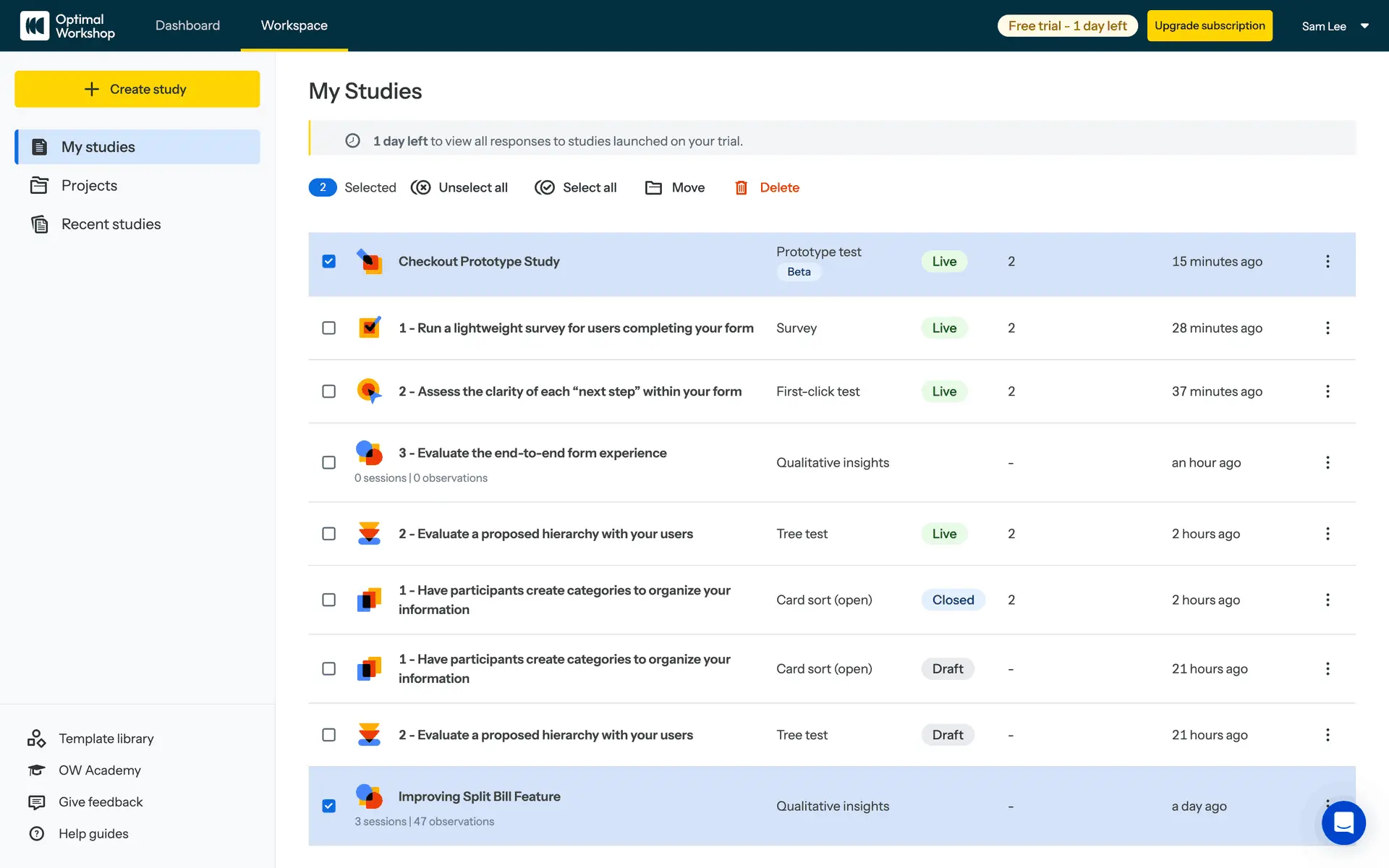Viewport: 1389px width, 868px height.
Task: Click the Select all checkmark icon
Action: tap(545, 188)
